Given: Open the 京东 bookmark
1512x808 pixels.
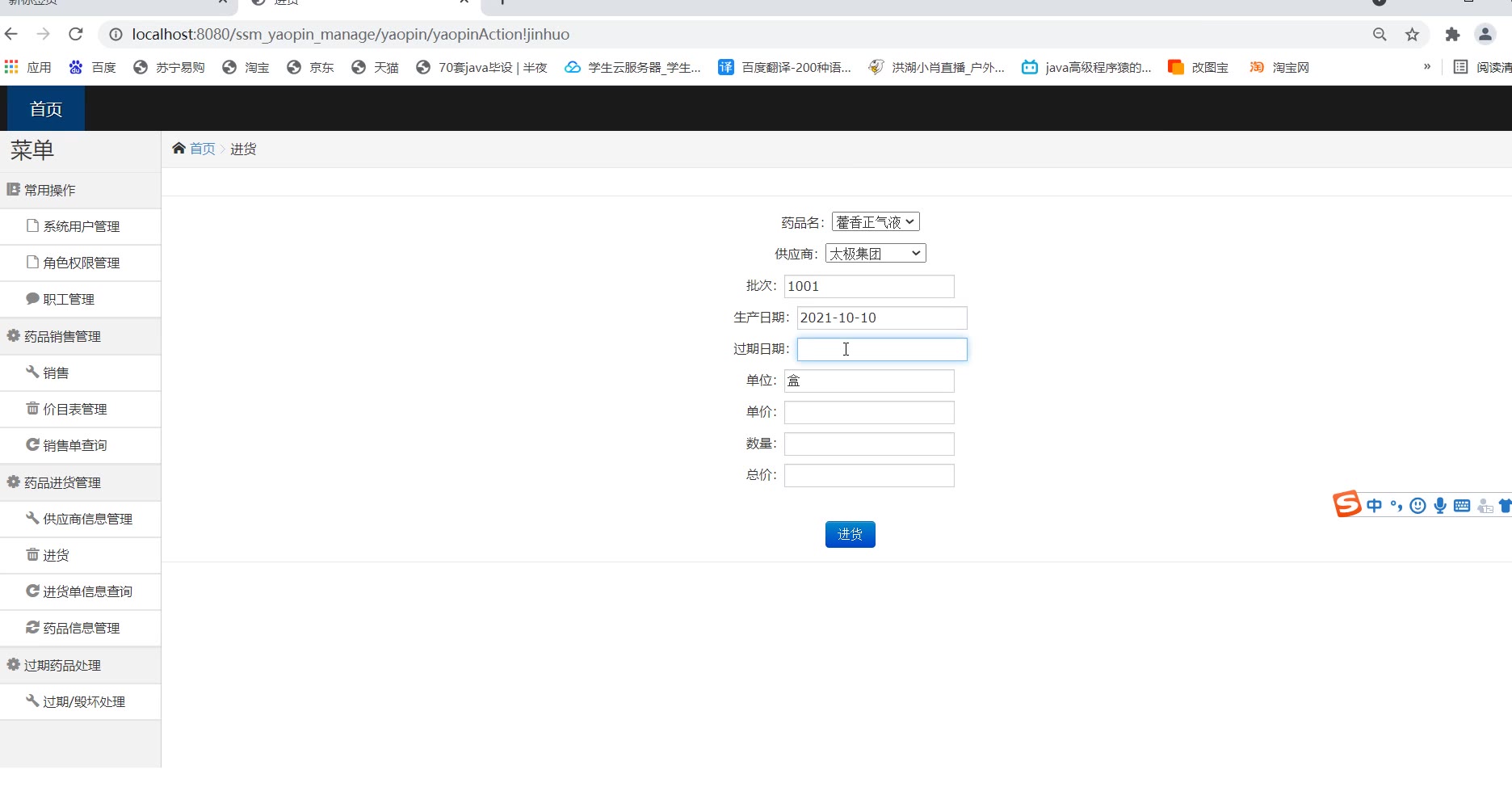Looking at the screenshot, I should coord(310,67).
